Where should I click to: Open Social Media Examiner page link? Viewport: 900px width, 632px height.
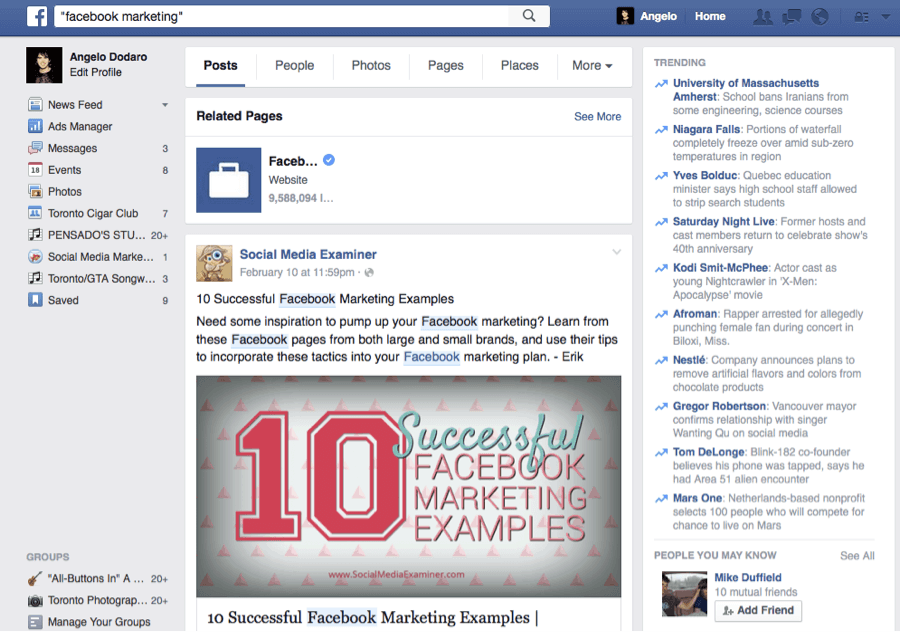click(x=308, y=254)
